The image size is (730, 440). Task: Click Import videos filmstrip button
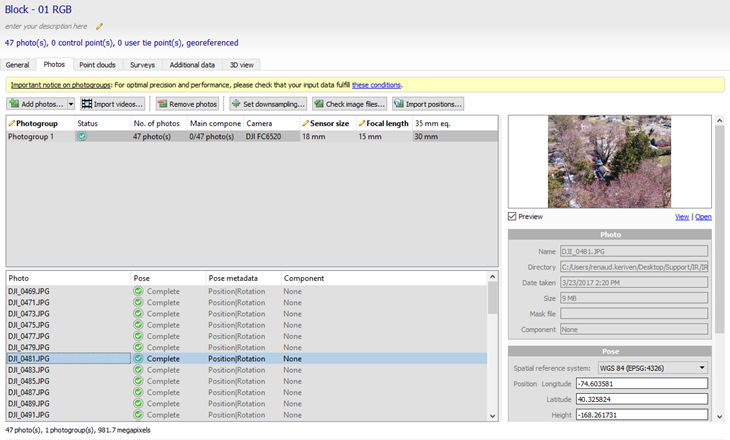coord(112,104)
